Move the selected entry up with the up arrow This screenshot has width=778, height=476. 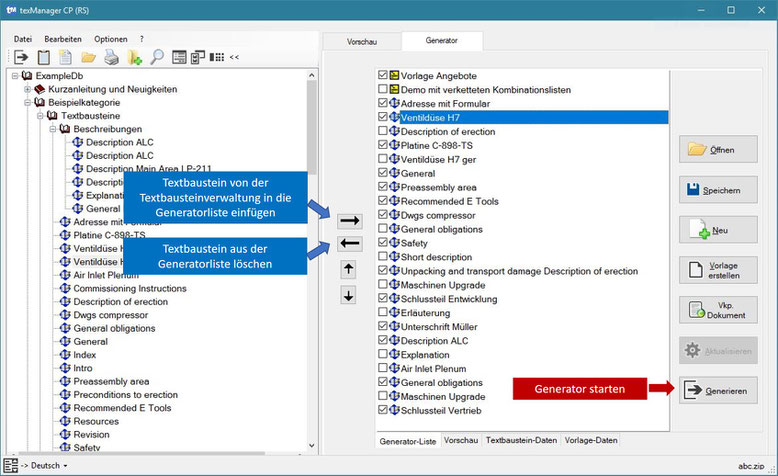coord(348,270)
